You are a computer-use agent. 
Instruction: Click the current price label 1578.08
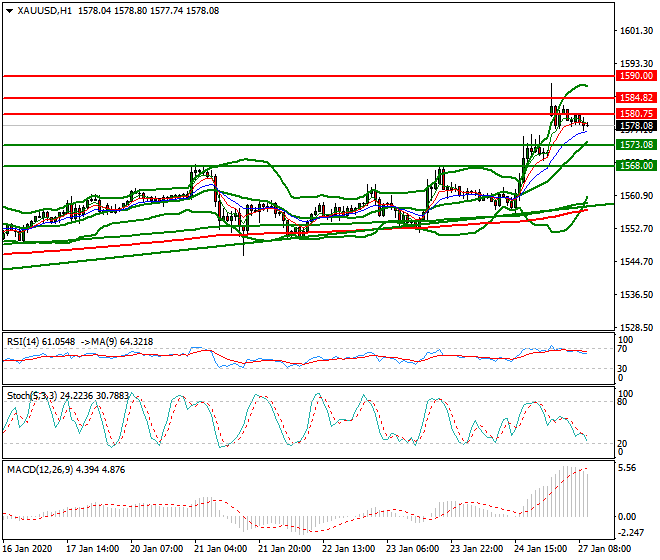(636, 125)
